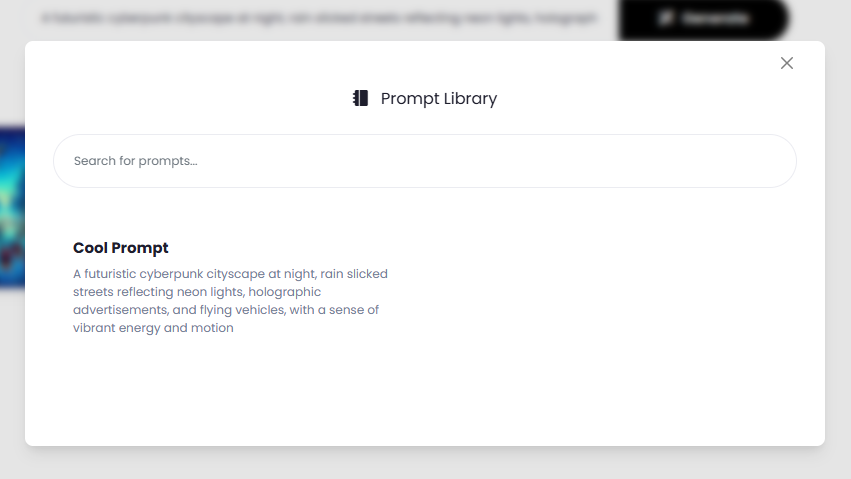Focus the Search for prompts field
Image resolution: width=851 pixels, height=479 pixels.
(x=424, y=161)
